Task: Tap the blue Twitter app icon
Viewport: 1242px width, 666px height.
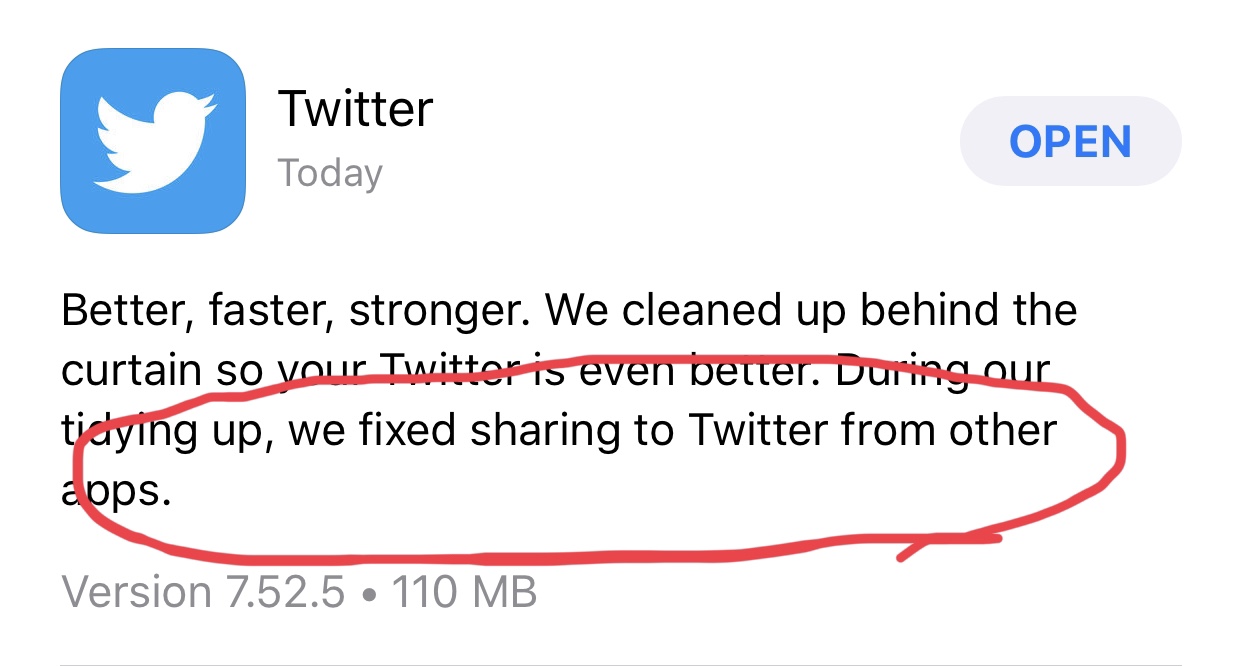Action: point(153,141)
